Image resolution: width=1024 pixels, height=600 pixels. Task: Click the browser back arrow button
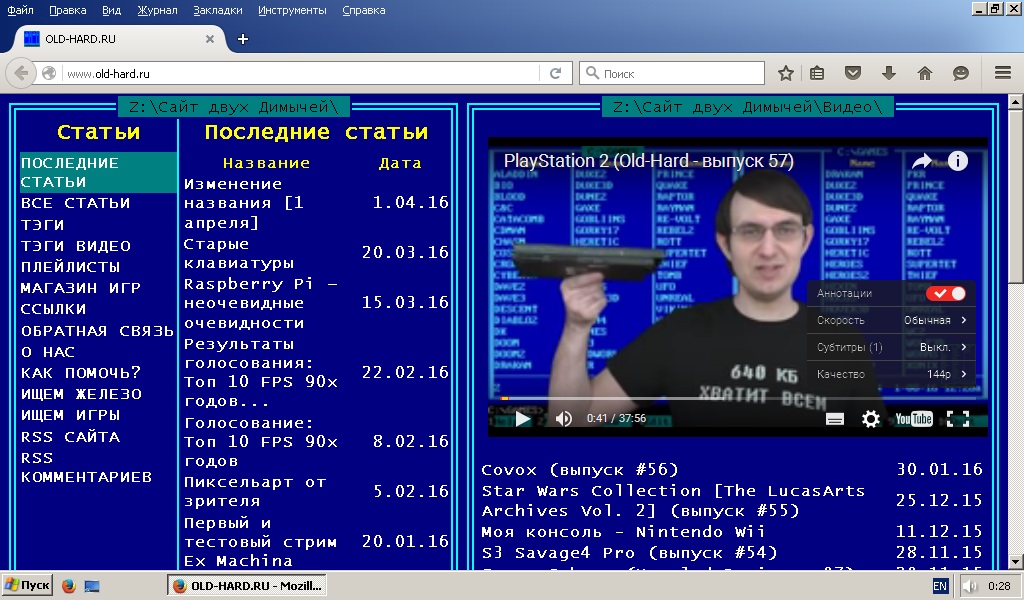click(x=20, y=73)
